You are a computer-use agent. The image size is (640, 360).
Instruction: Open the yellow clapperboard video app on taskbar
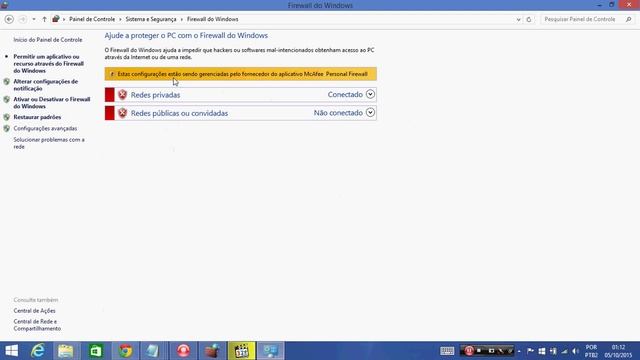242,351
